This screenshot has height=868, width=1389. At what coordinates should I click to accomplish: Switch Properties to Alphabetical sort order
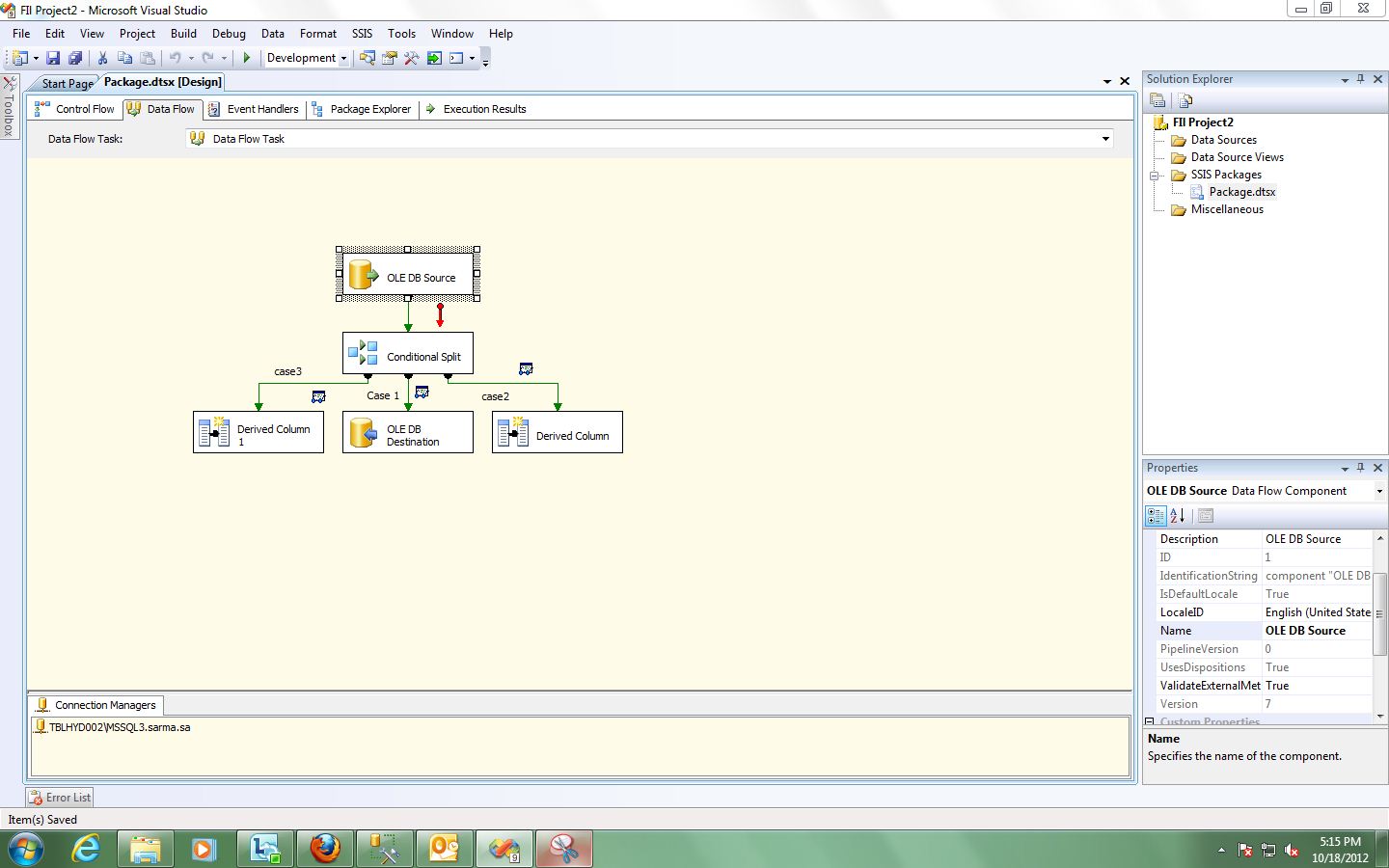click(x=1179, y=515)
